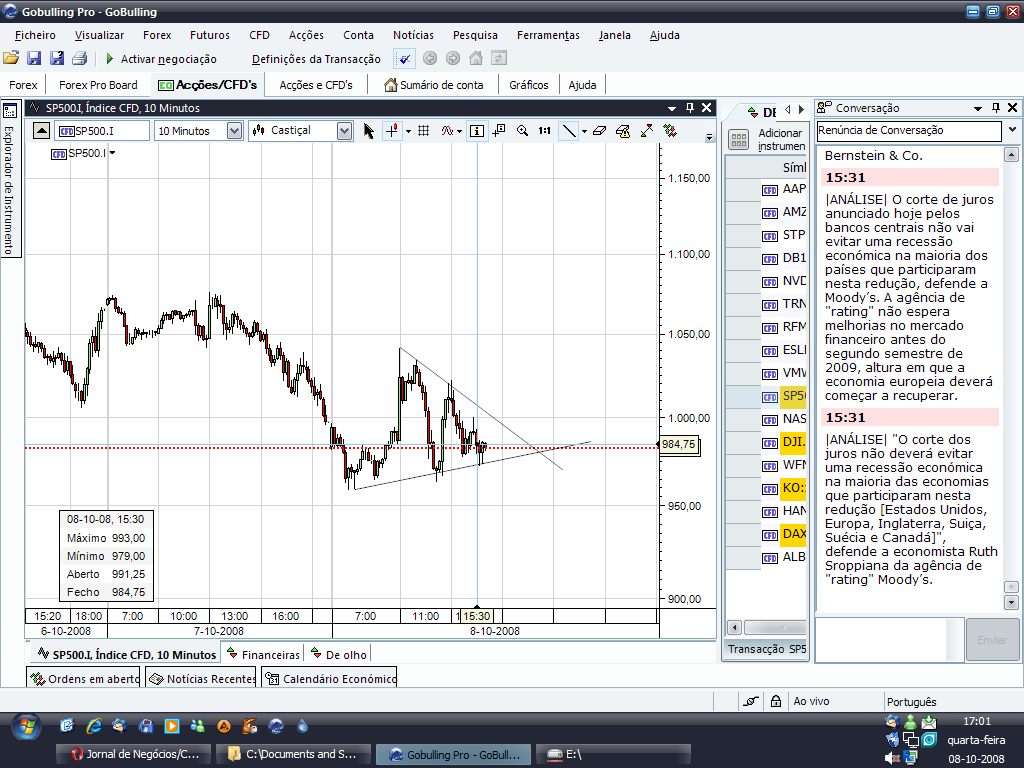Print using the printer icon

pos(80,58)
